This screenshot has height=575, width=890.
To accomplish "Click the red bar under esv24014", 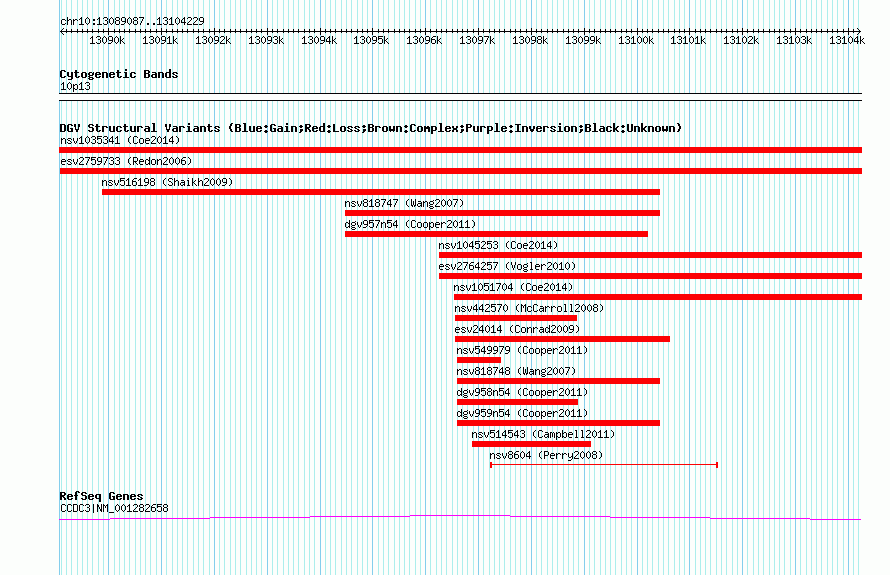I will coord(562,339).
